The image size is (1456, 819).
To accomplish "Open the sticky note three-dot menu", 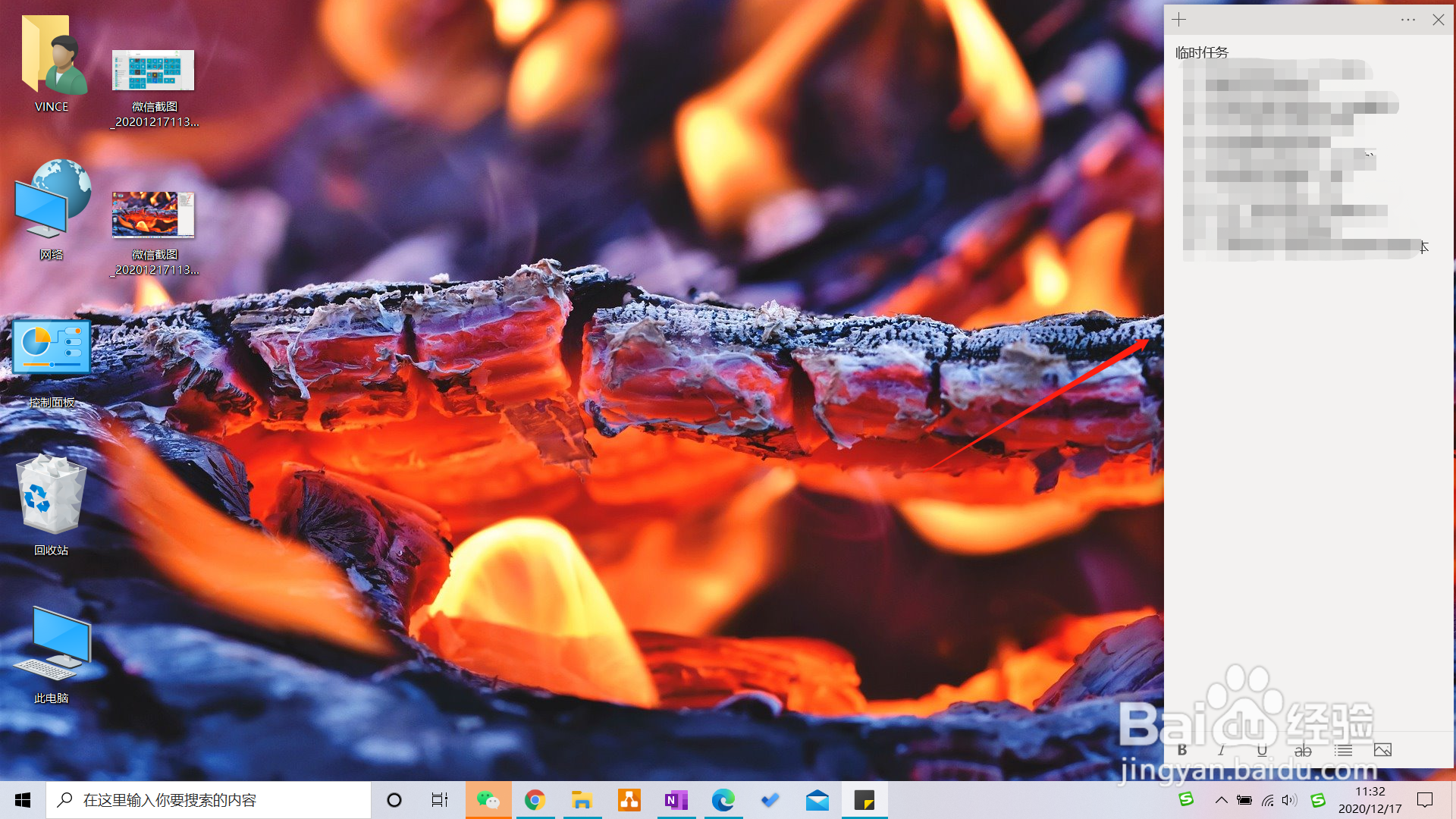I will click(1408, 20).
